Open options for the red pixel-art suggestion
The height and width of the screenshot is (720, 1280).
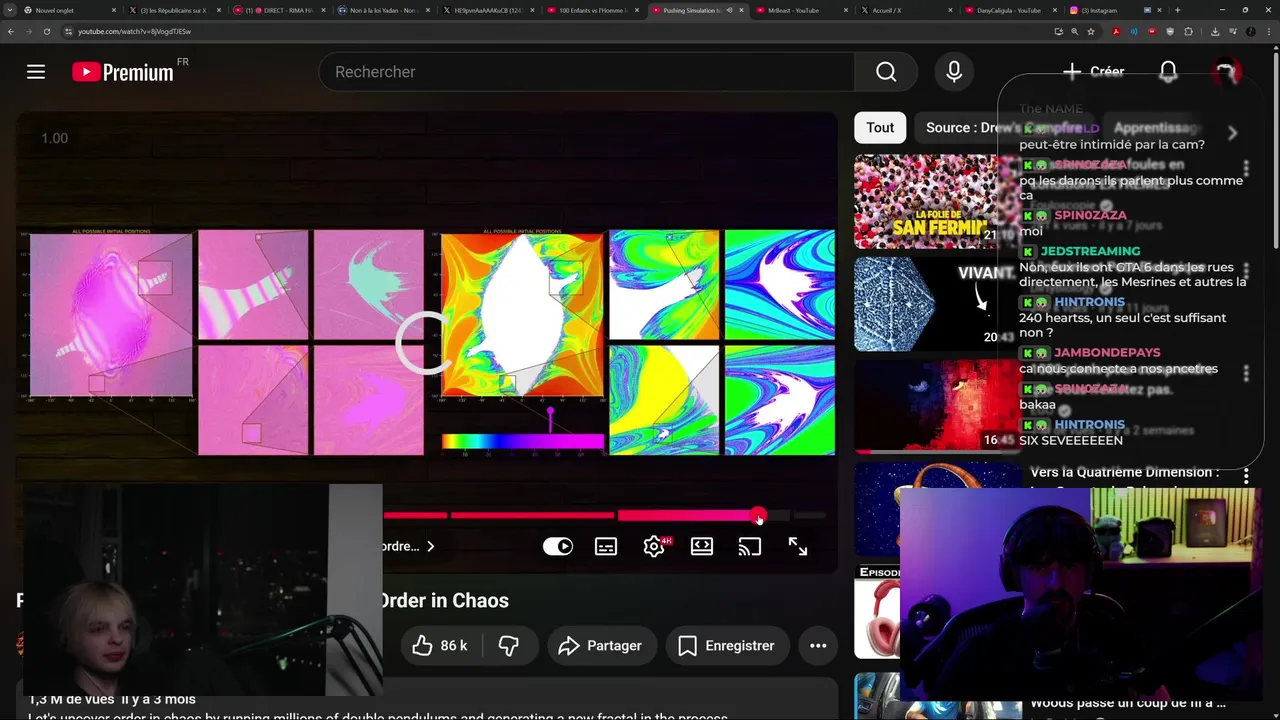pyautogui.click(x=1246, y=373)
